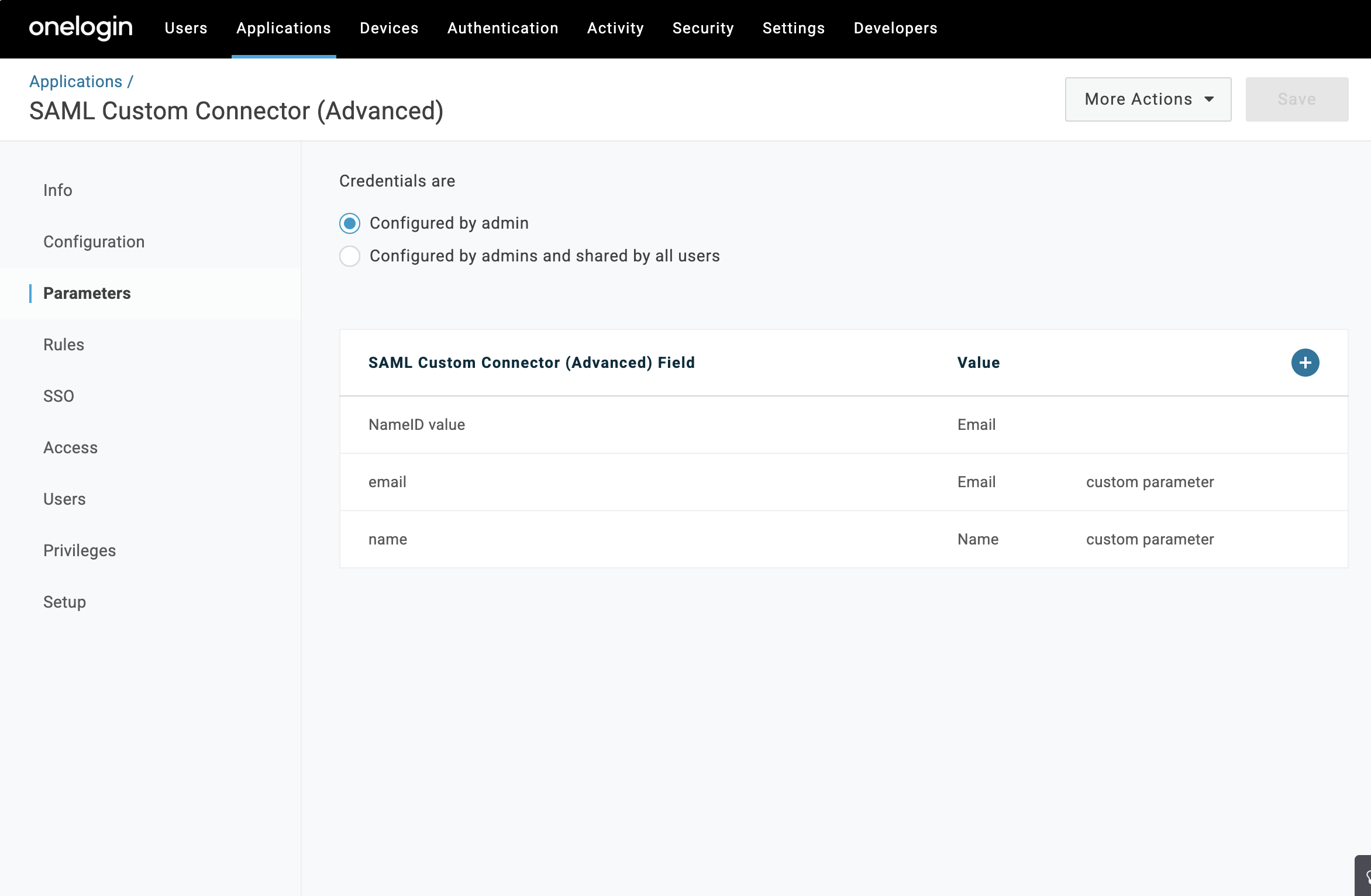Select Configured by admin radio button
The height and width of the screenshot is (896, 1371).
(x=350, y=223)
